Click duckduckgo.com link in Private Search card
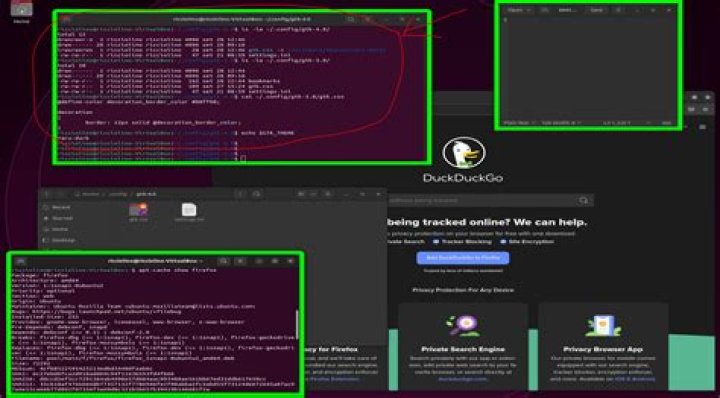720x398 pixels. [462, 379]
